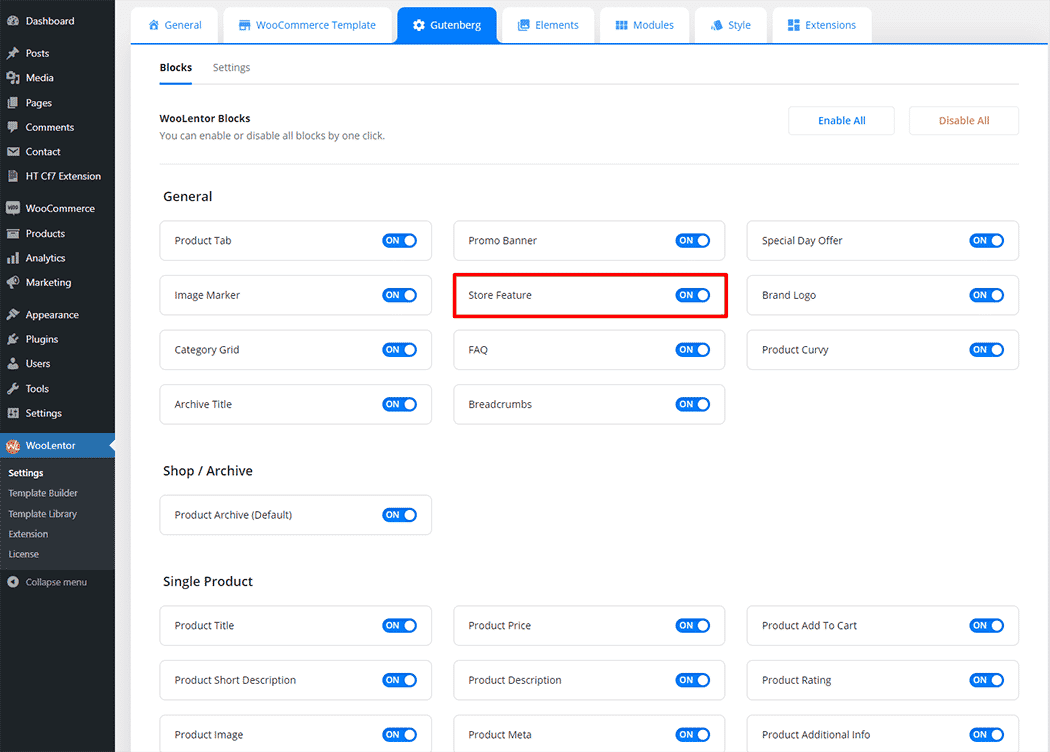Click the Dashboard gauge icon in sidebar

[13, 21]
